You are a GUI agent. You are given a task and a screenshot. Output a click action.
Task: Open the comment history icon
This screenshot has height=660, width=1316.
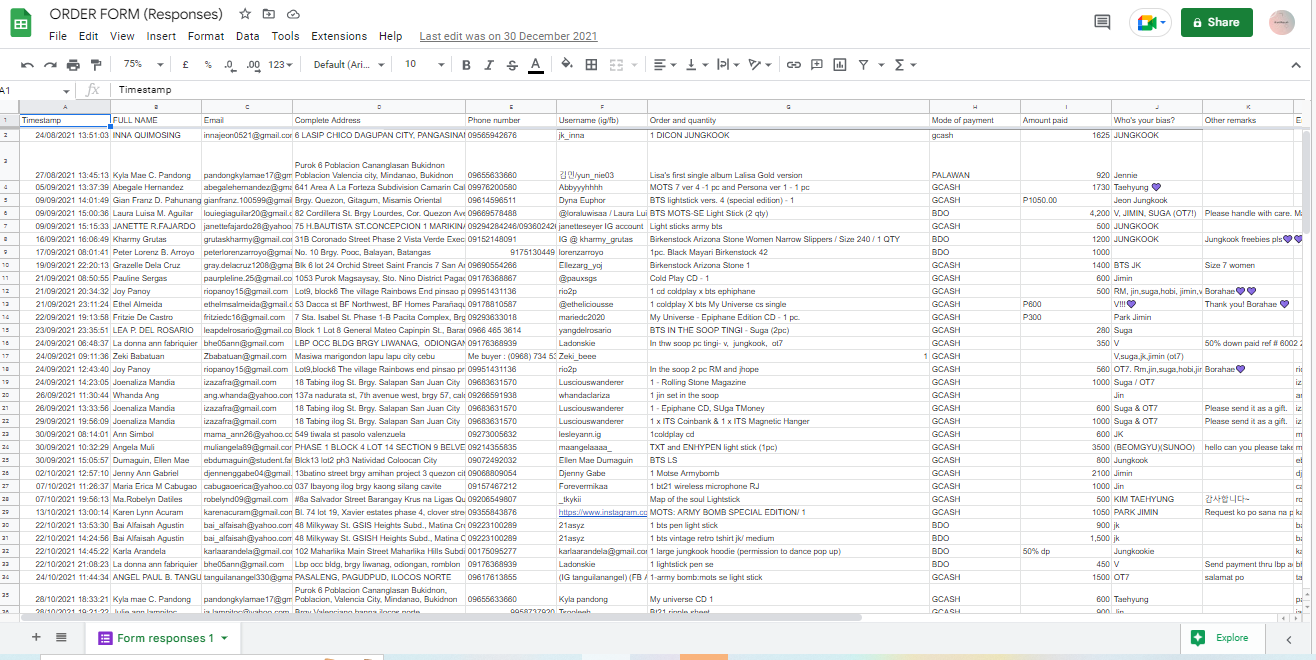click(x=1102, y=22)
